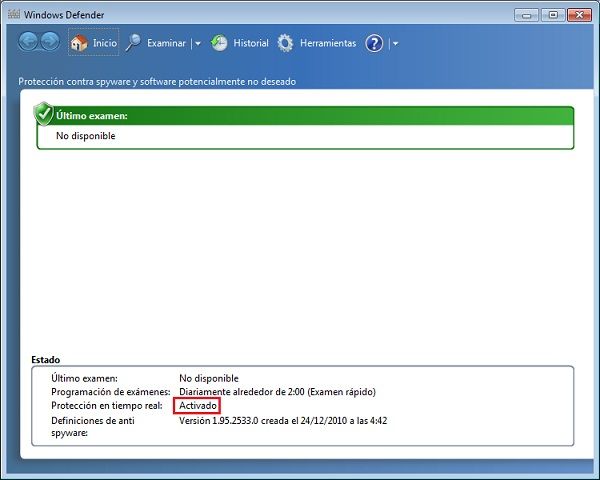The image size is (600, 480).
Task: Click the Windows Defender title bar icon
Action: tap(14, 14)
